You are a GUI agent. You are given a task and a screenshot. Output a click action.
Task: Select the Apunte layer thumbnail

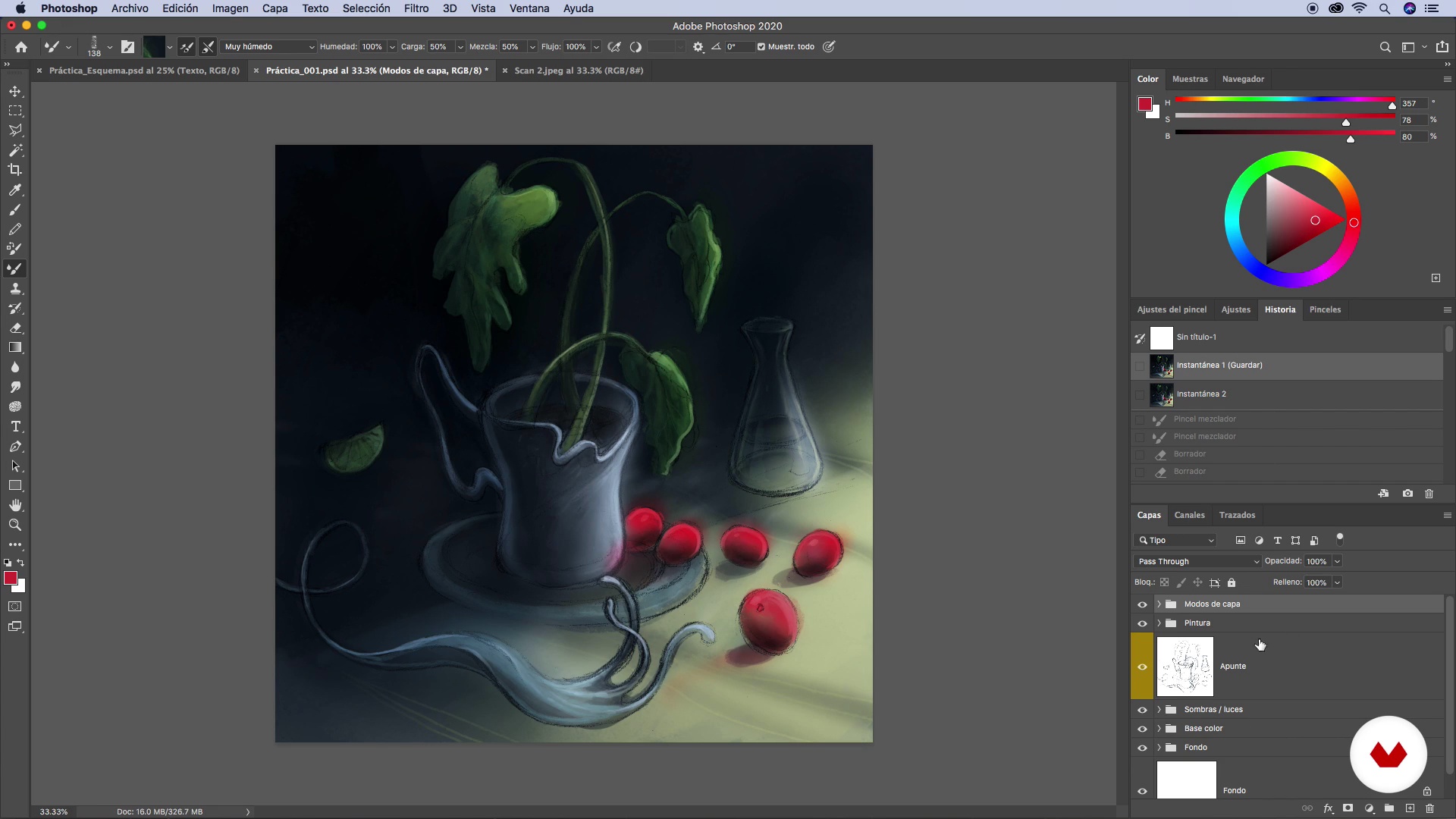[1185, 667]
